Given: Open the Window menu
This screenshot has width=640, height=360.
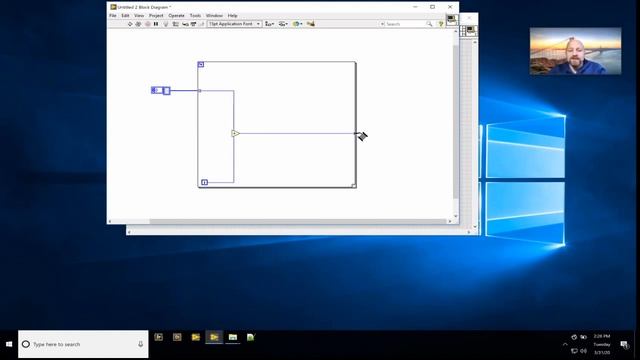Looking at the screenshot, I should 214,16.
